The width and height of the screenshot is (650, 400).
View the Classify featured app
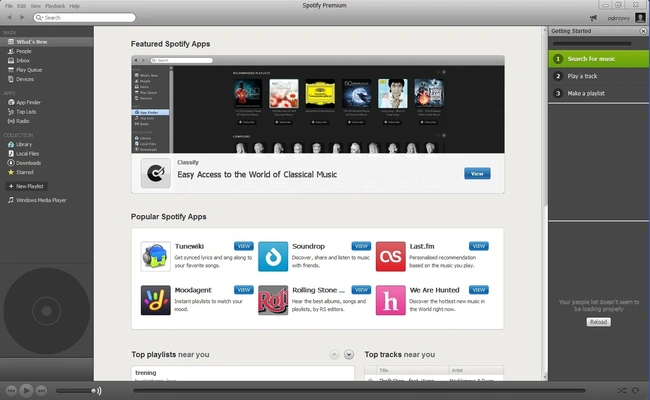pyautogui.click(x=477, y=174)
